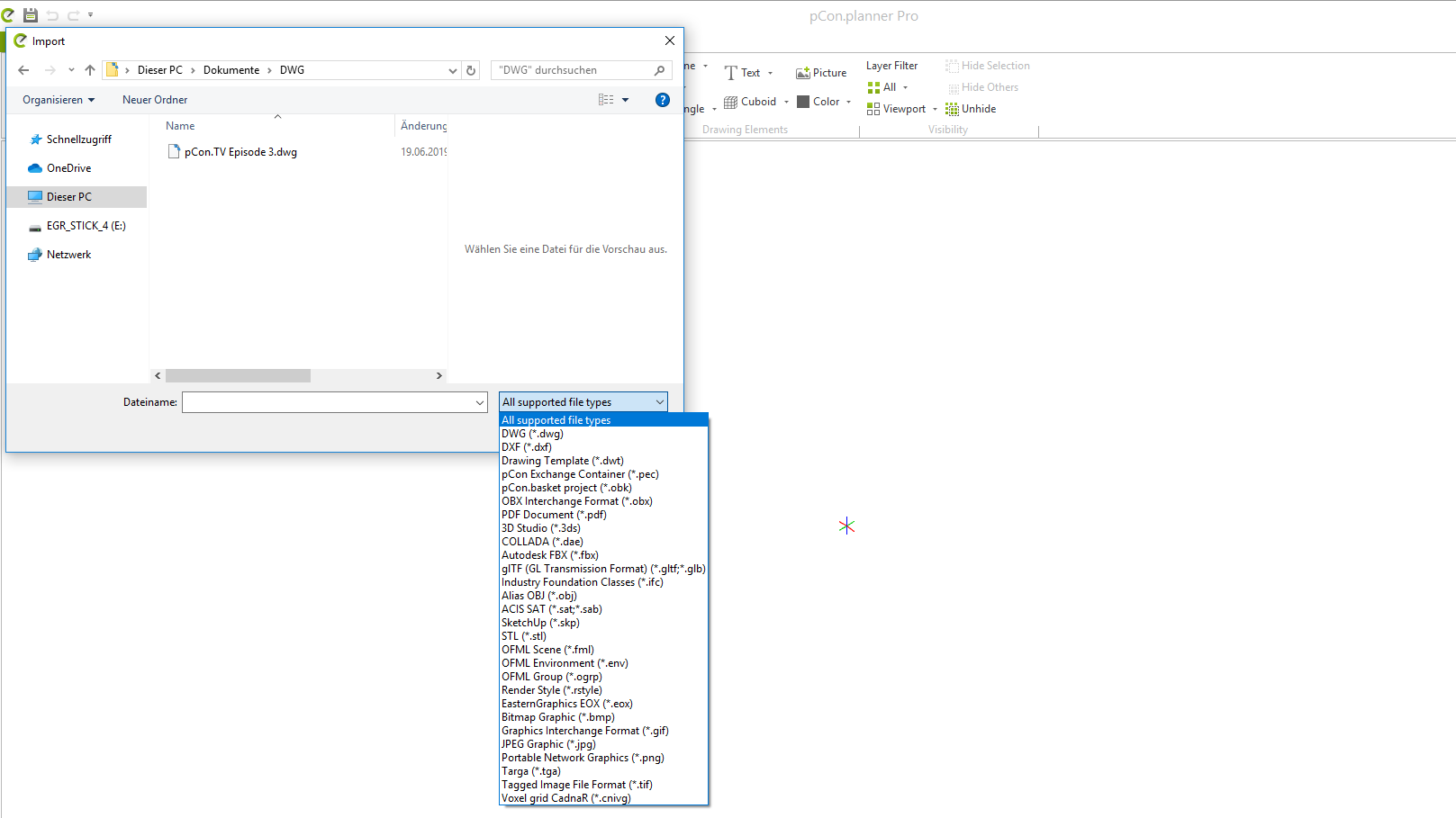Change the view layout icon
Image resolution: width=1456 pixels, height=818 pixels.
tap(606, 100)
